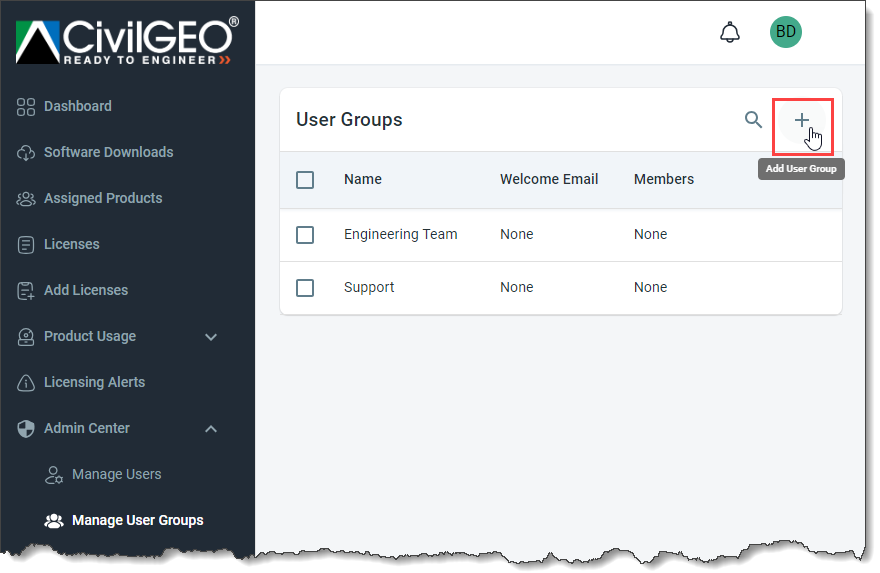This screenshot has height=573, width=880.
Task: Tick the select-all checkbox in table header
Action: pyautogui.click(x=305, y=180)
